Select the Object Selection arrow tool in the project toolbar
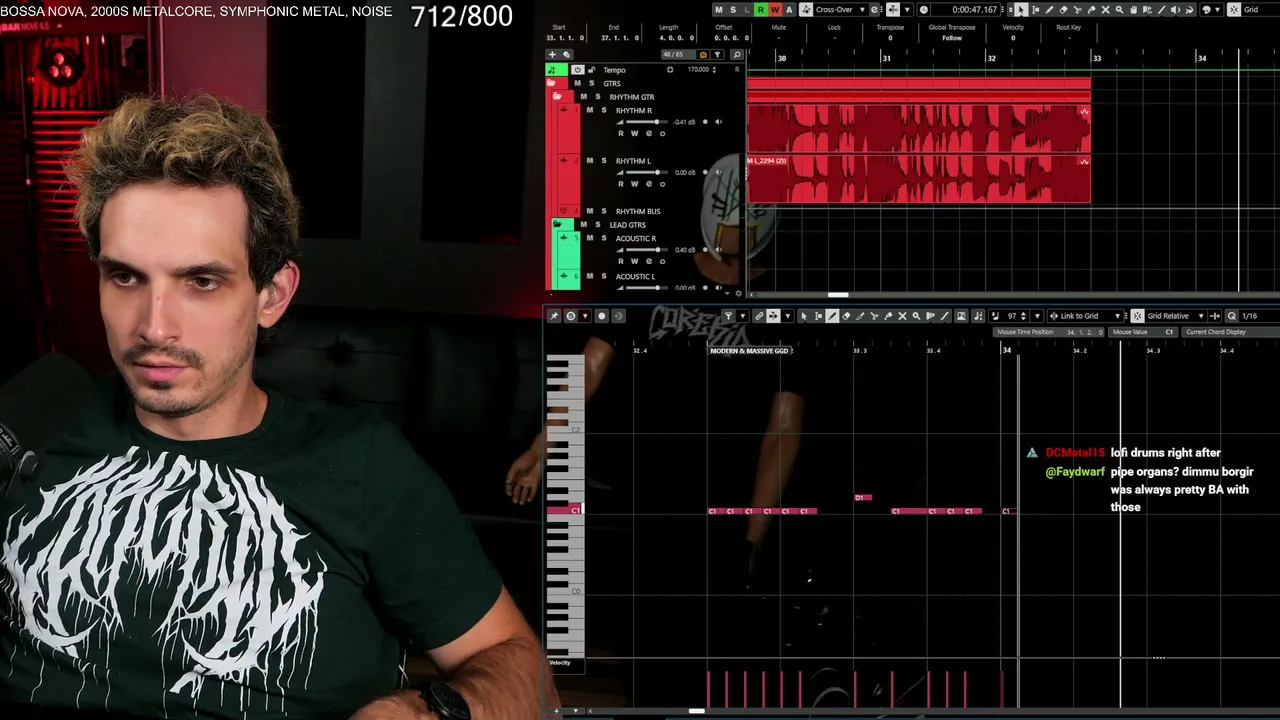 (1020, 10)
